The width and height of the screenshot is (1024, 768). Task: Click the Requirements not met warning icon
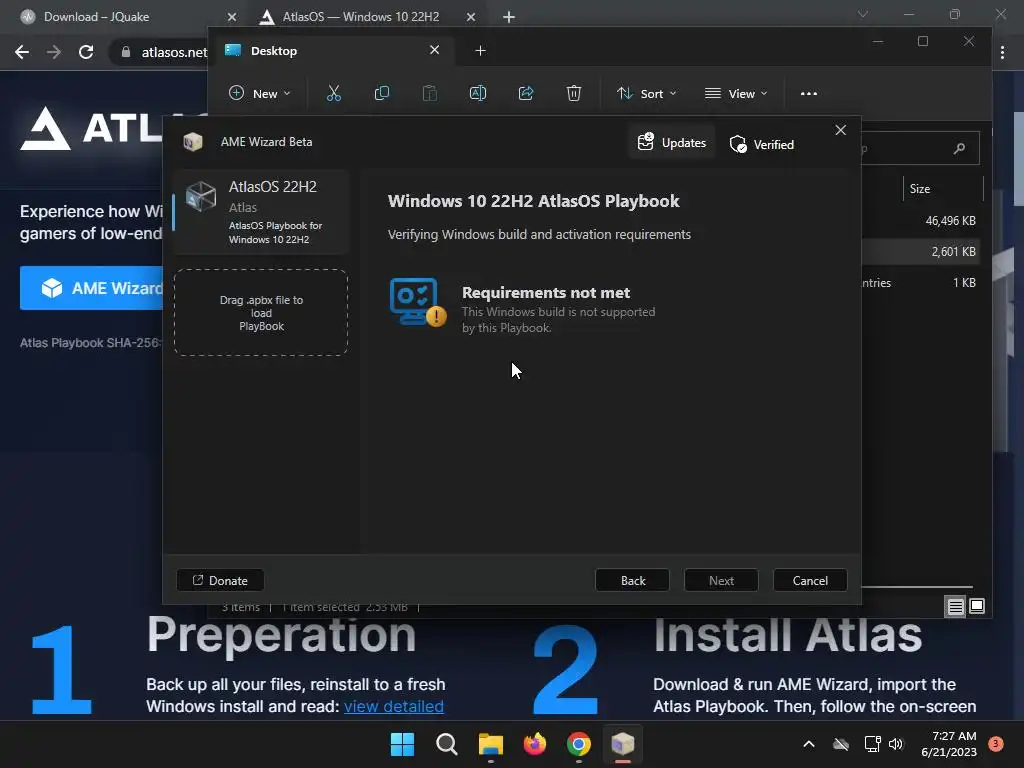point(418,302)
